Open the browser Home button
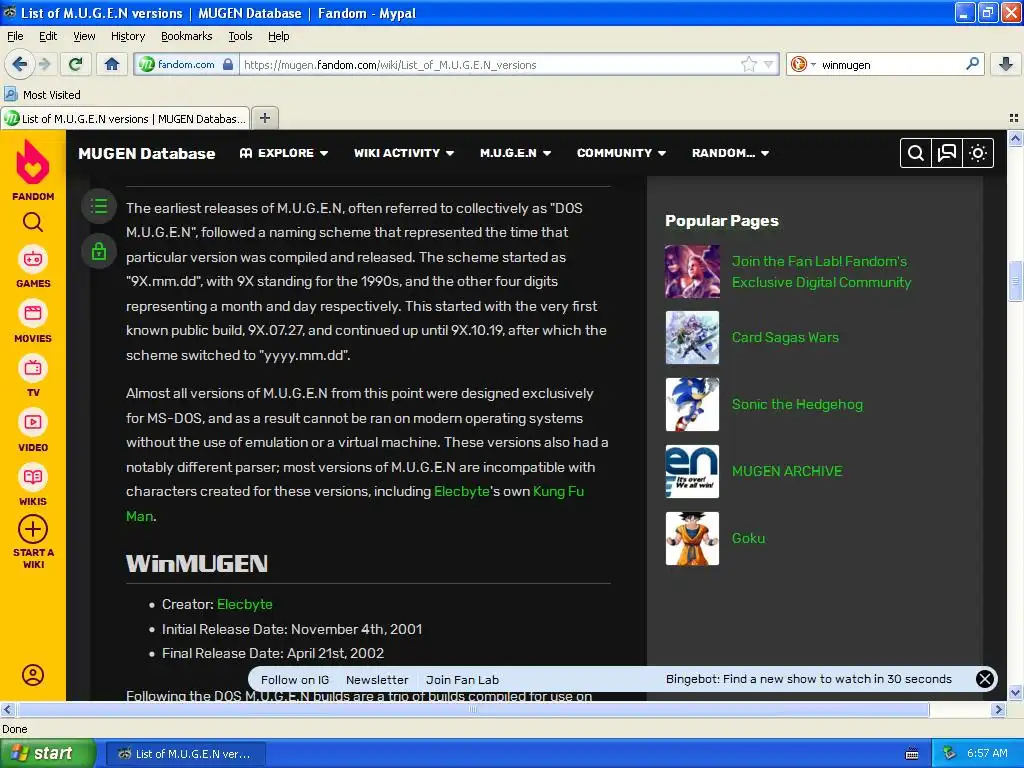1024x768 pixels. click(112, 64)
